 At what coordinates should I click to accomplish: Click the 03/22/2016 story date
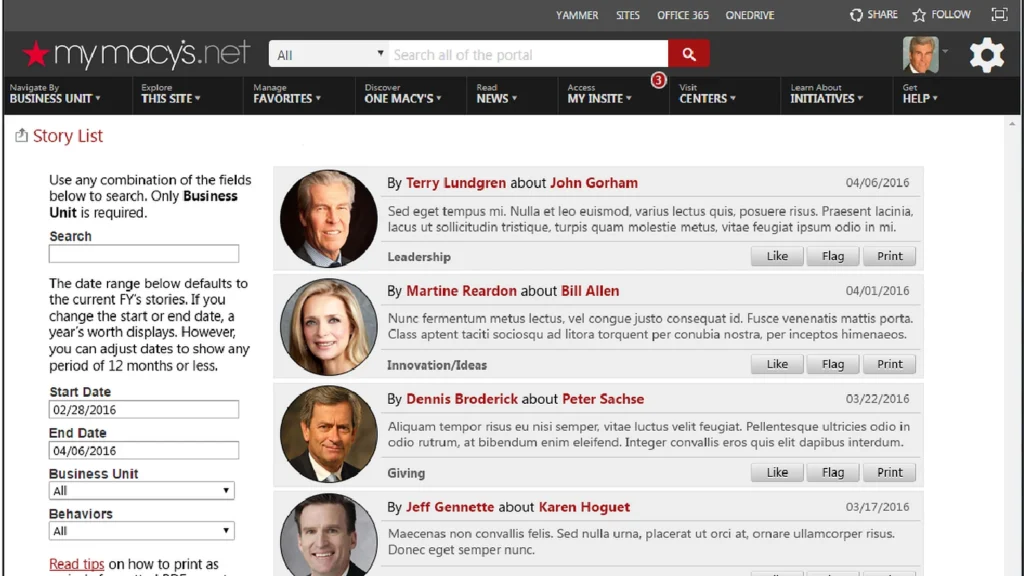pos(877,399)
